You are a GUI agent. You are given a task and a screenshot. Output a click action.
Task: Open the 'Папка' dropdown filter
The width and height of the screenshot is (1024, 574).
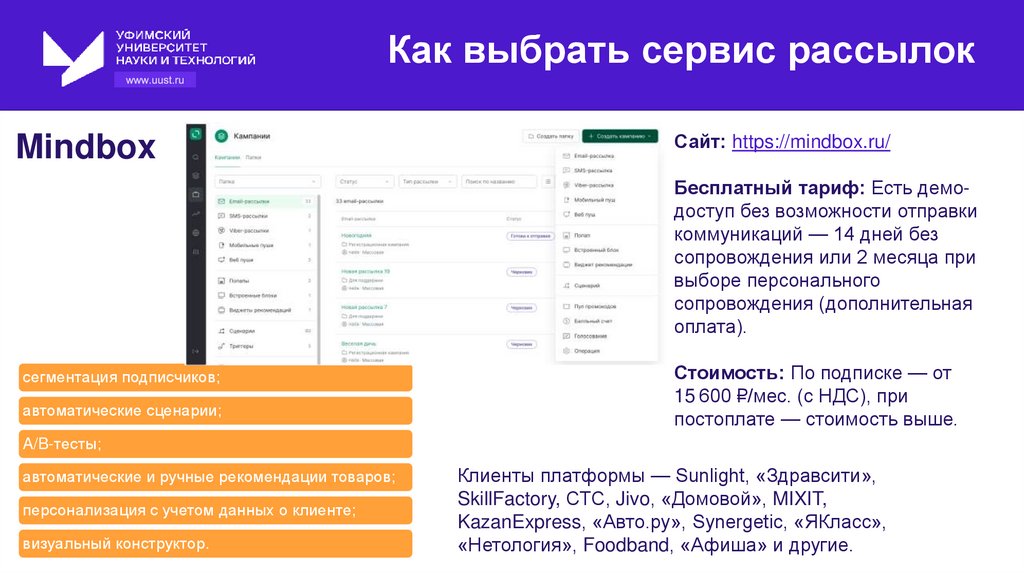[268, 182]
